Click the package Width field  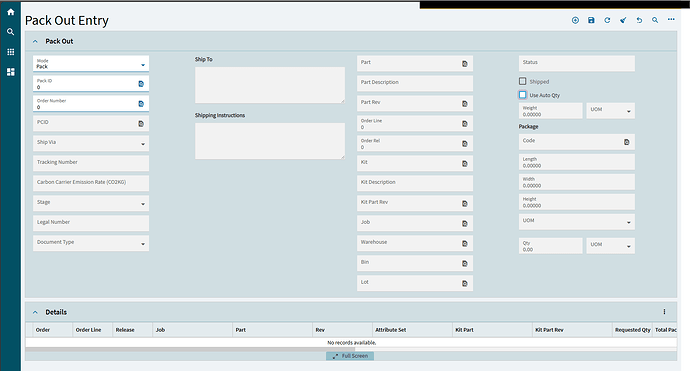tap(576, 182)
